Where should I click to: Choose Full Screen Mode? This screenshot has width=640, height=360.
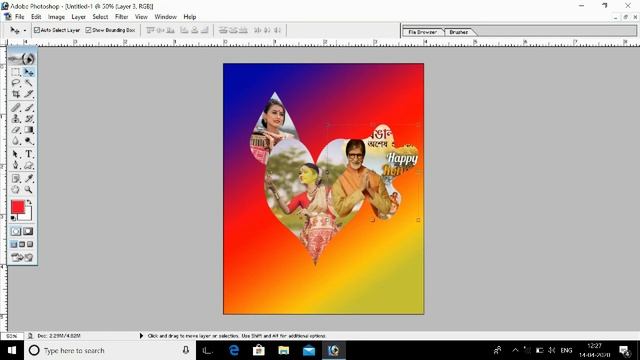30,244
